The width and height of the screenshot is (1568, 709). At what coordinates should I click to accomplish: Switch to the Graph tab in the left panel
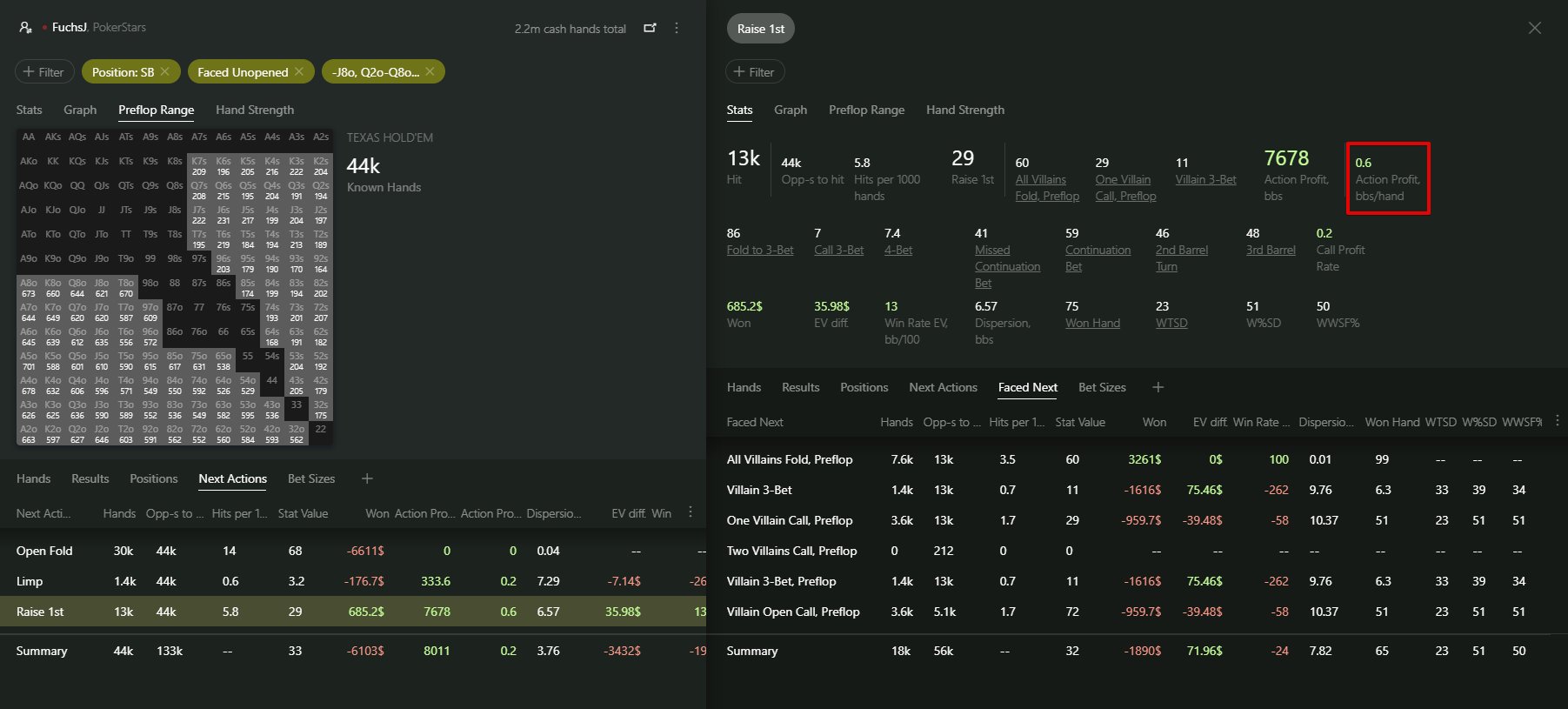coord(80,110)
